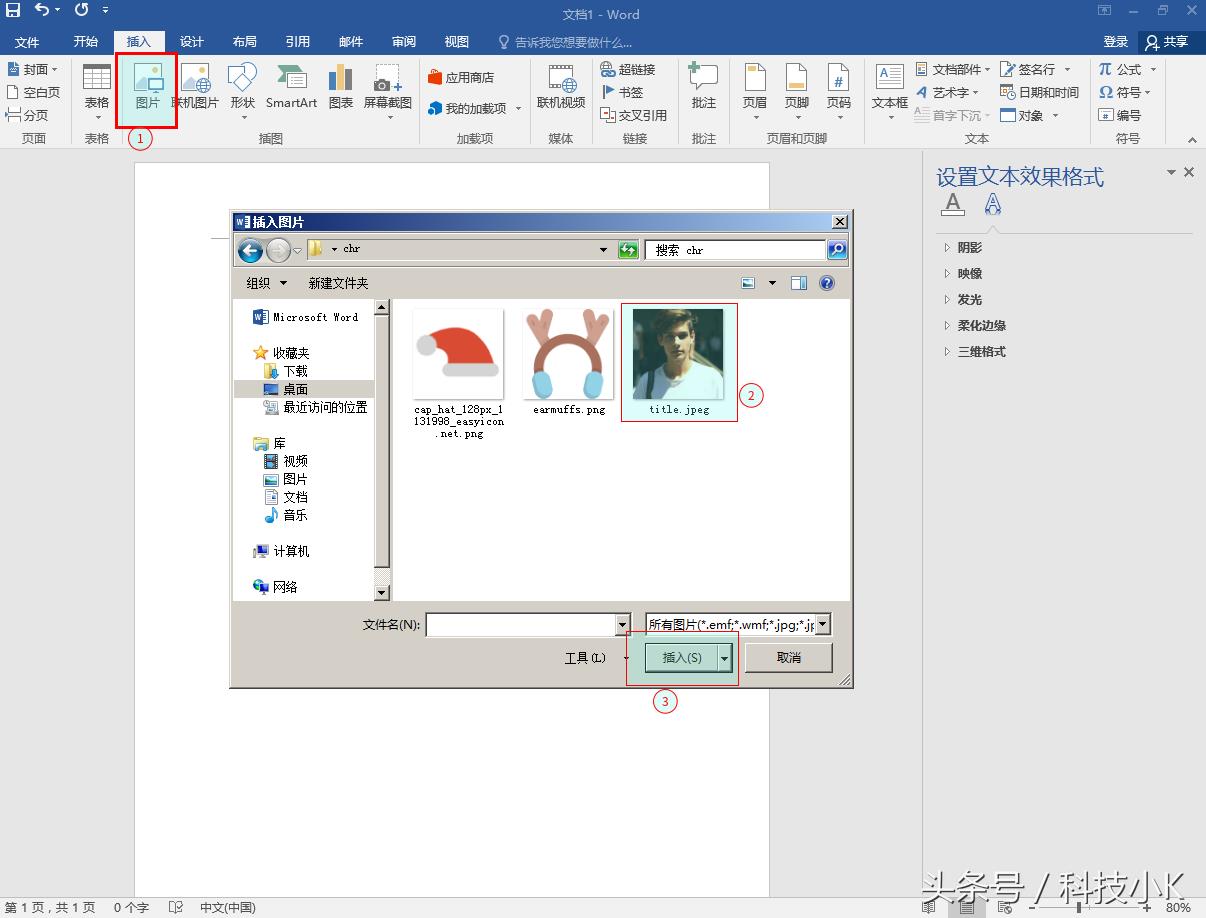Open the dialog help question-mark icon
Image resolution: width=1206 pixels, height=918 pixels.
[827, 283]
